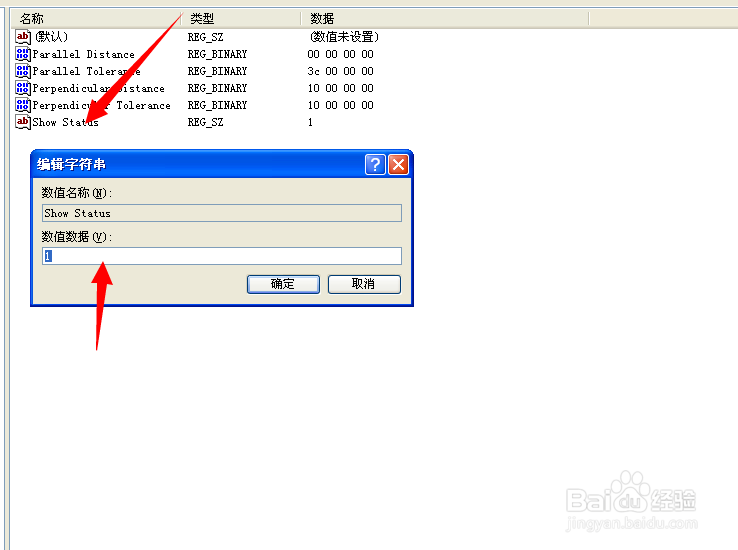Image resolution: width=738 pixels, height=550 pixels.
Task: Click the 00 00 00 00 data value
Action: 340,54
